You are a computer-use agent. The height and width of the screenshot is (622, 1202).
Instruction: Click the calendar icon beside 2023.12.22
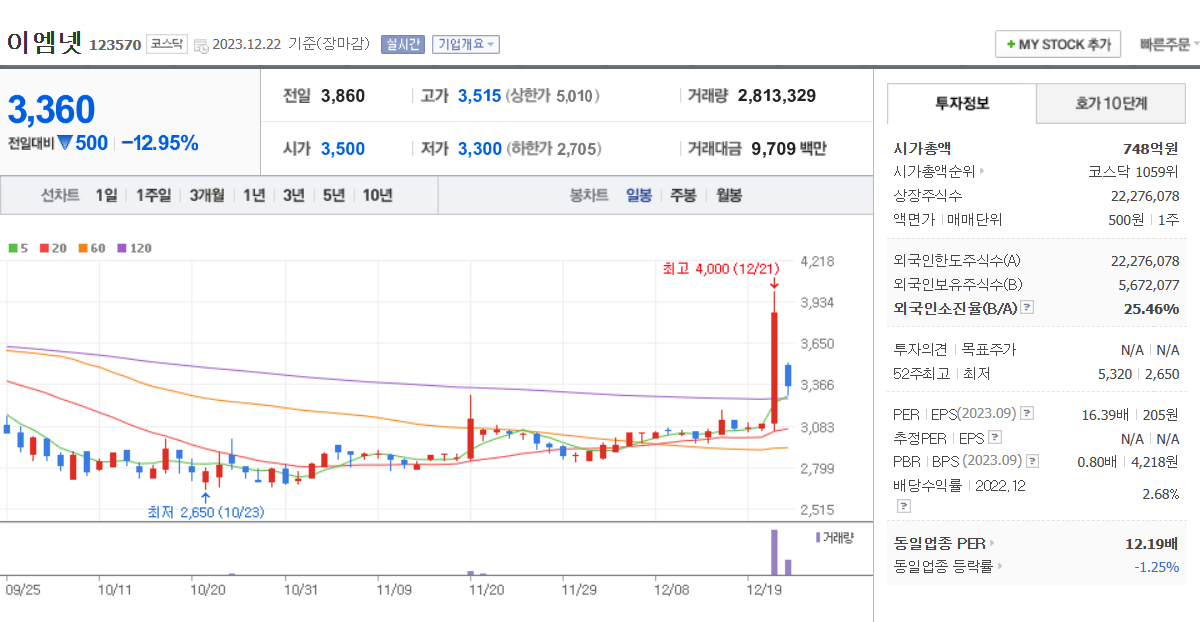coord(201,45)
